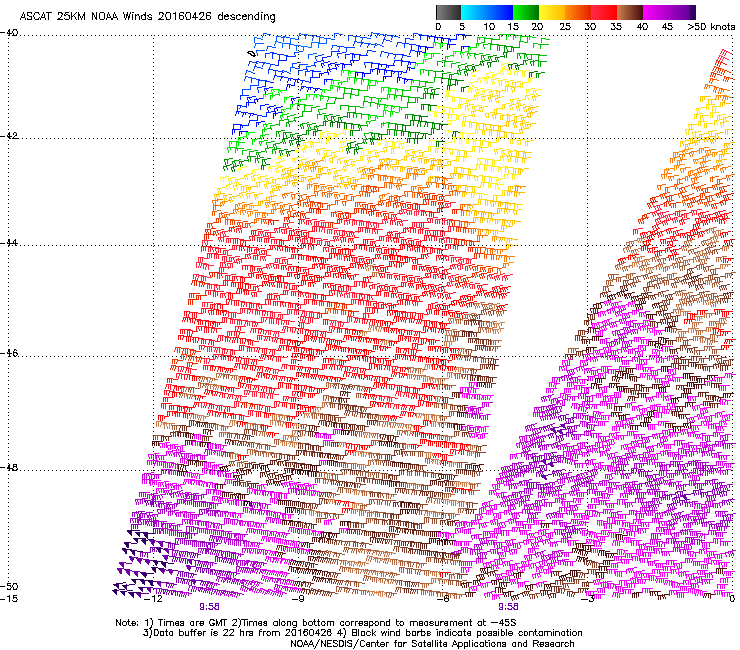The image size is (740, 650).
Task: Click the title 'ASCAT 25KM NOAA Winds 20160426 descending'
Action: point(147,16)
